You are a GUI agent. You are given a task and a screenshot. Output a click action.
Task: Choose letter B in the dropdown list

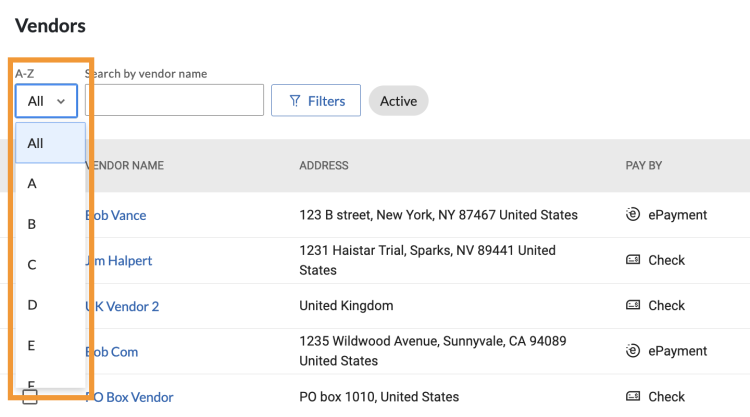tap(50, 224)
